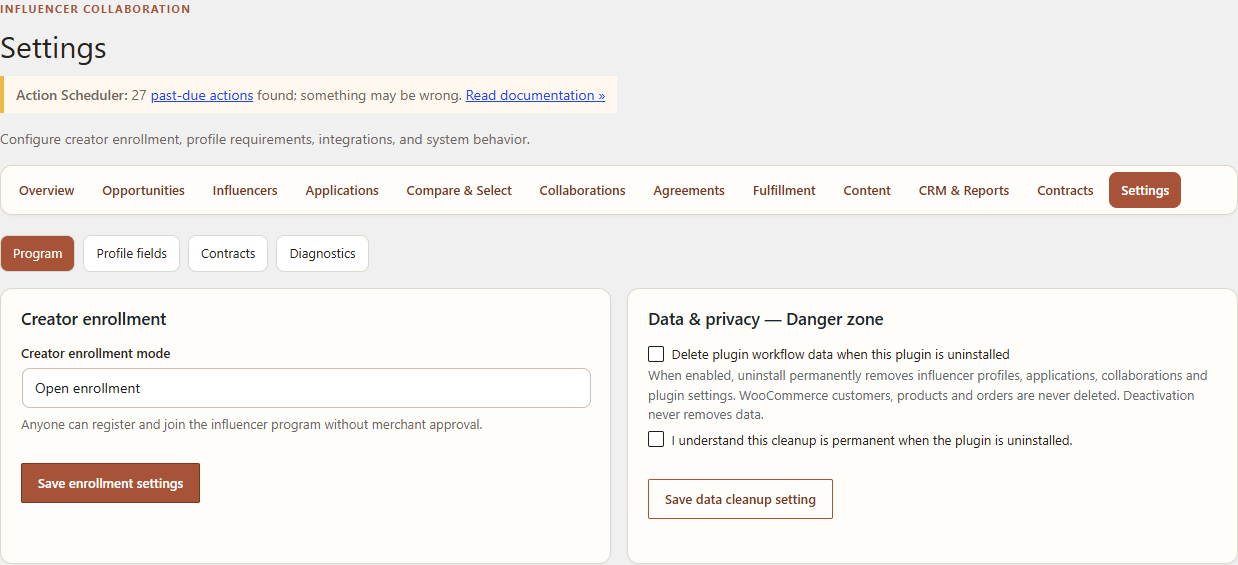
Task: Click Save enrollment settings button
Action: (110, 483)
